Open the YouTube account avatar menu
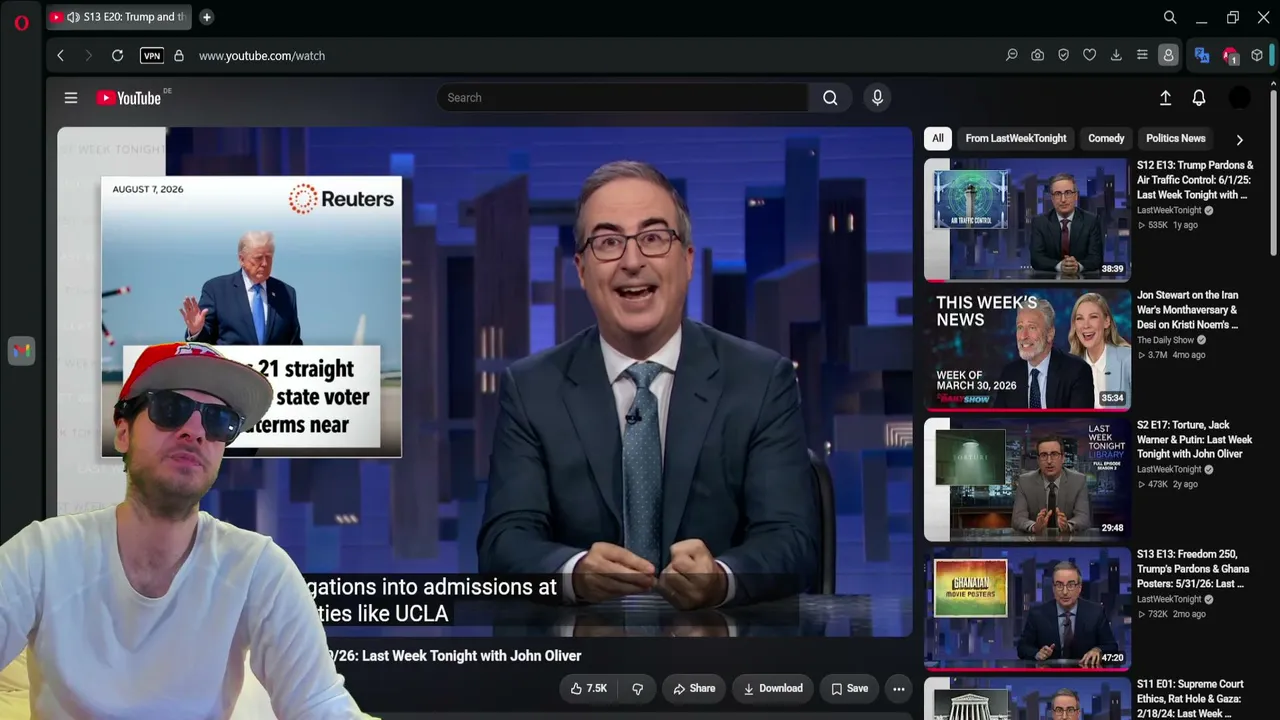The width and height of the screenshot is (1280, 720). [1239, 98]
